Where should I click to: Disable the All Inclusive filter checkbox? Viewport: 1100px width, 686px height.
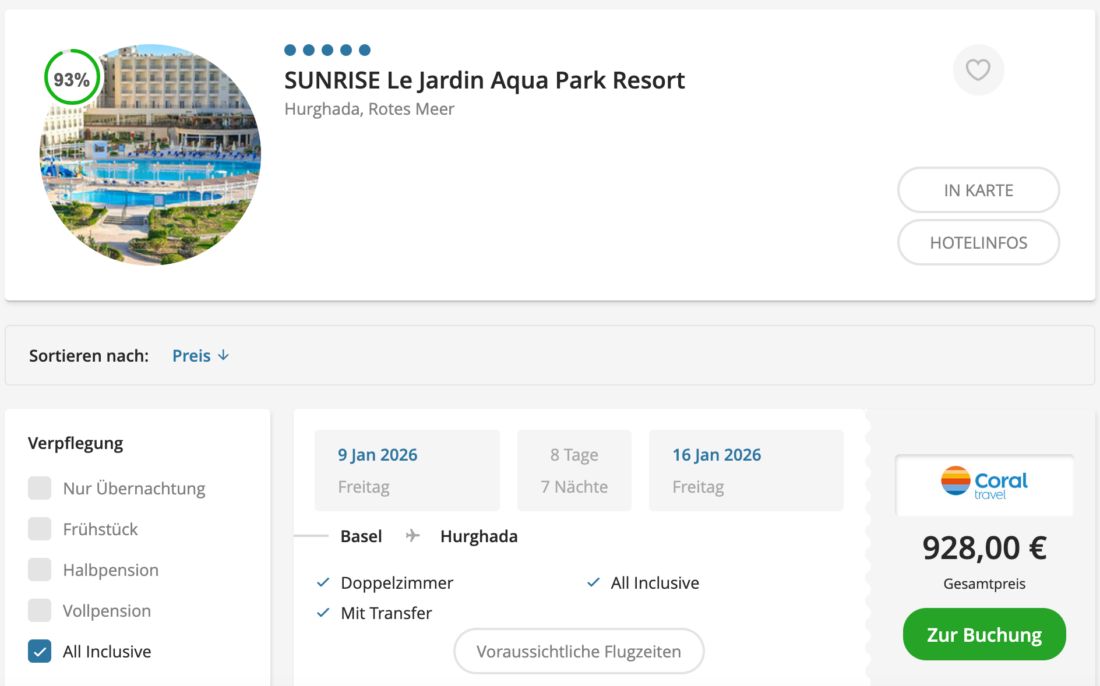[39, 651]
